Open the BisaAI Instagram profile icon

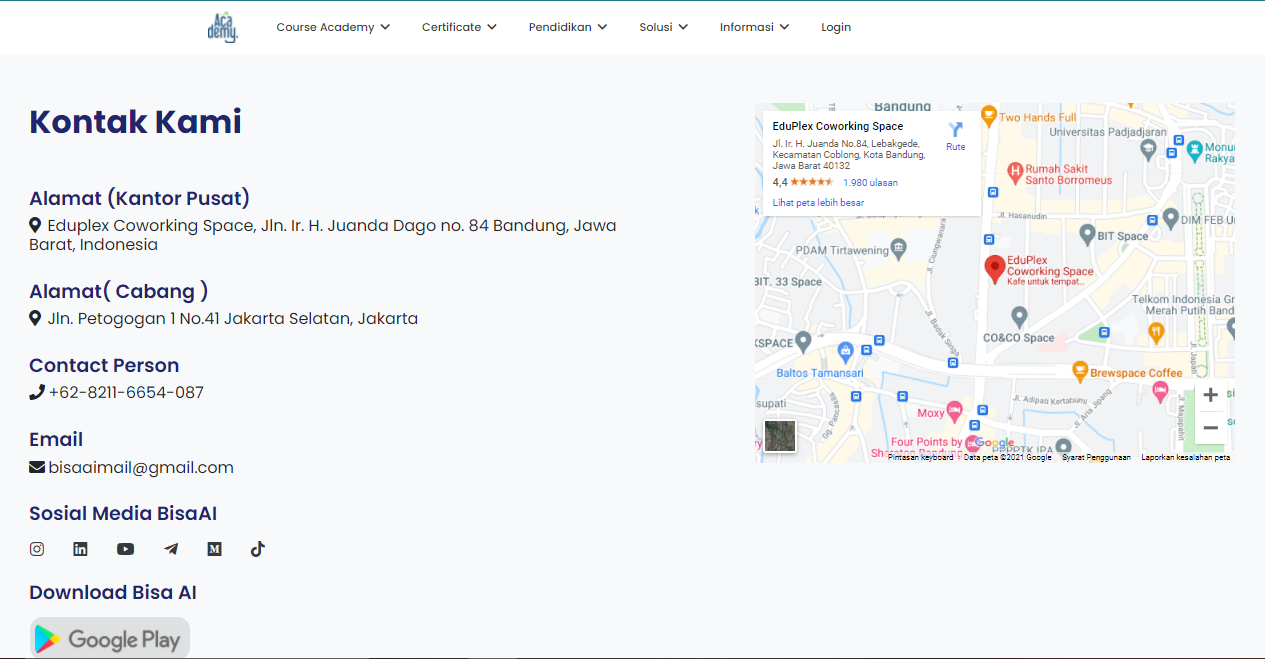click(x=37, y=549)
